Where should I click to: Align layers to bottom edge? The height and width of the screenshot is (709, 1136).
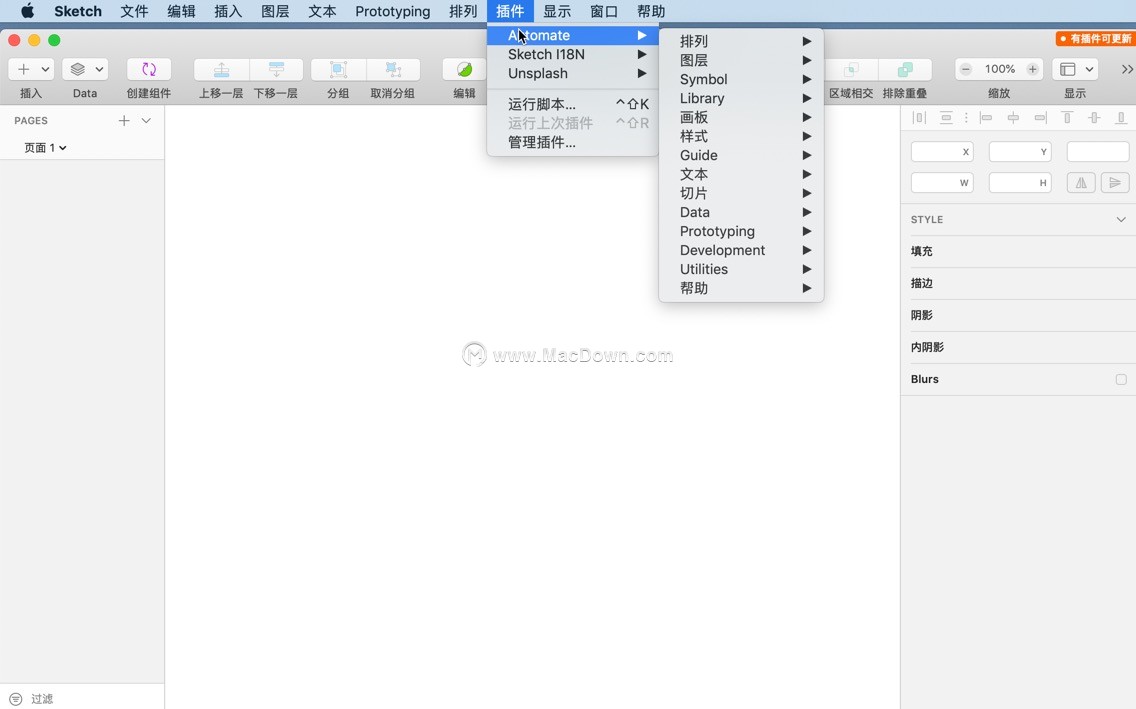coord(1121,117)
